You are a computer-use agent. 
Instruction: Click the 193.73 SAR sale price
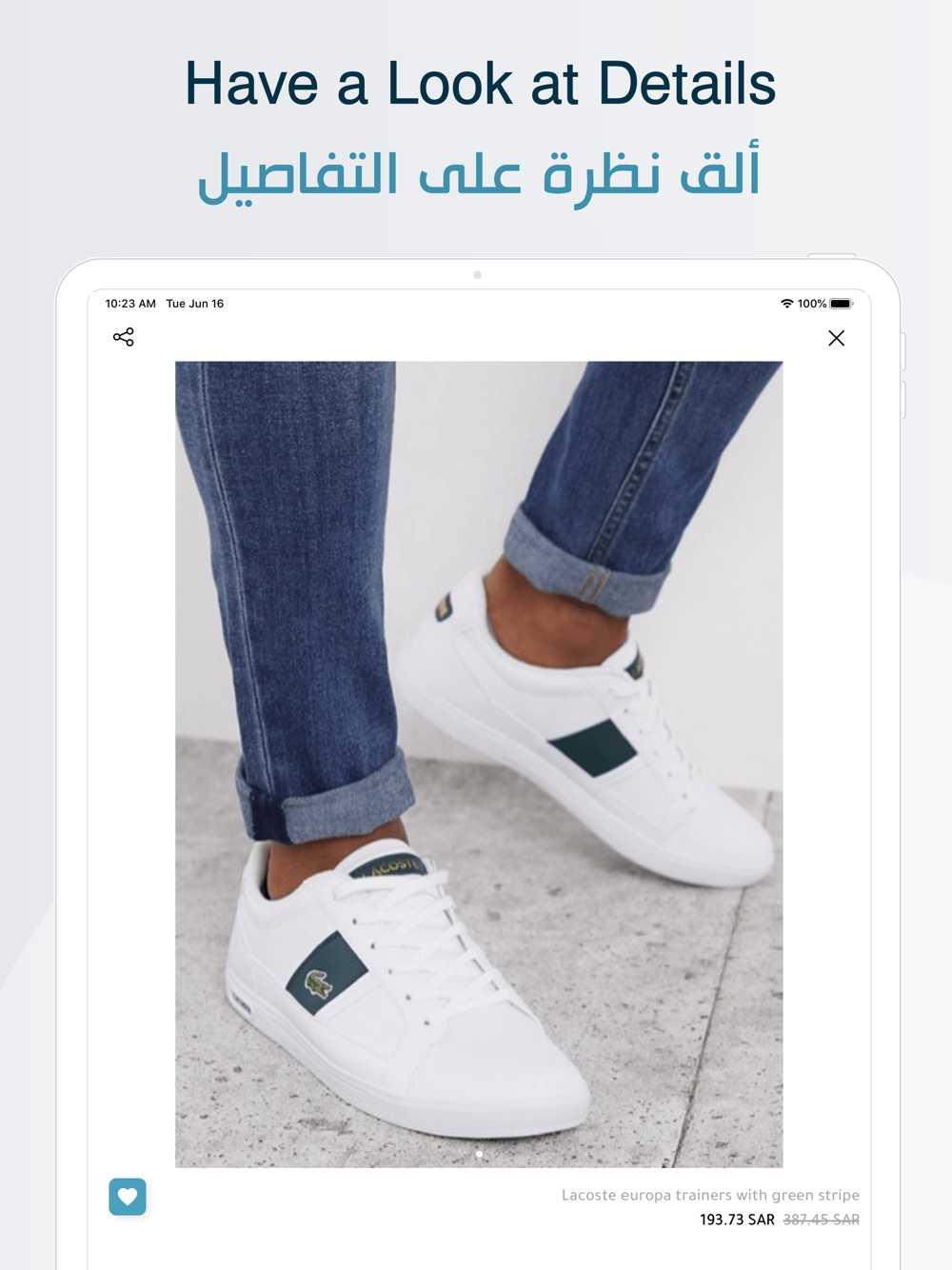tap(737, 1220)
